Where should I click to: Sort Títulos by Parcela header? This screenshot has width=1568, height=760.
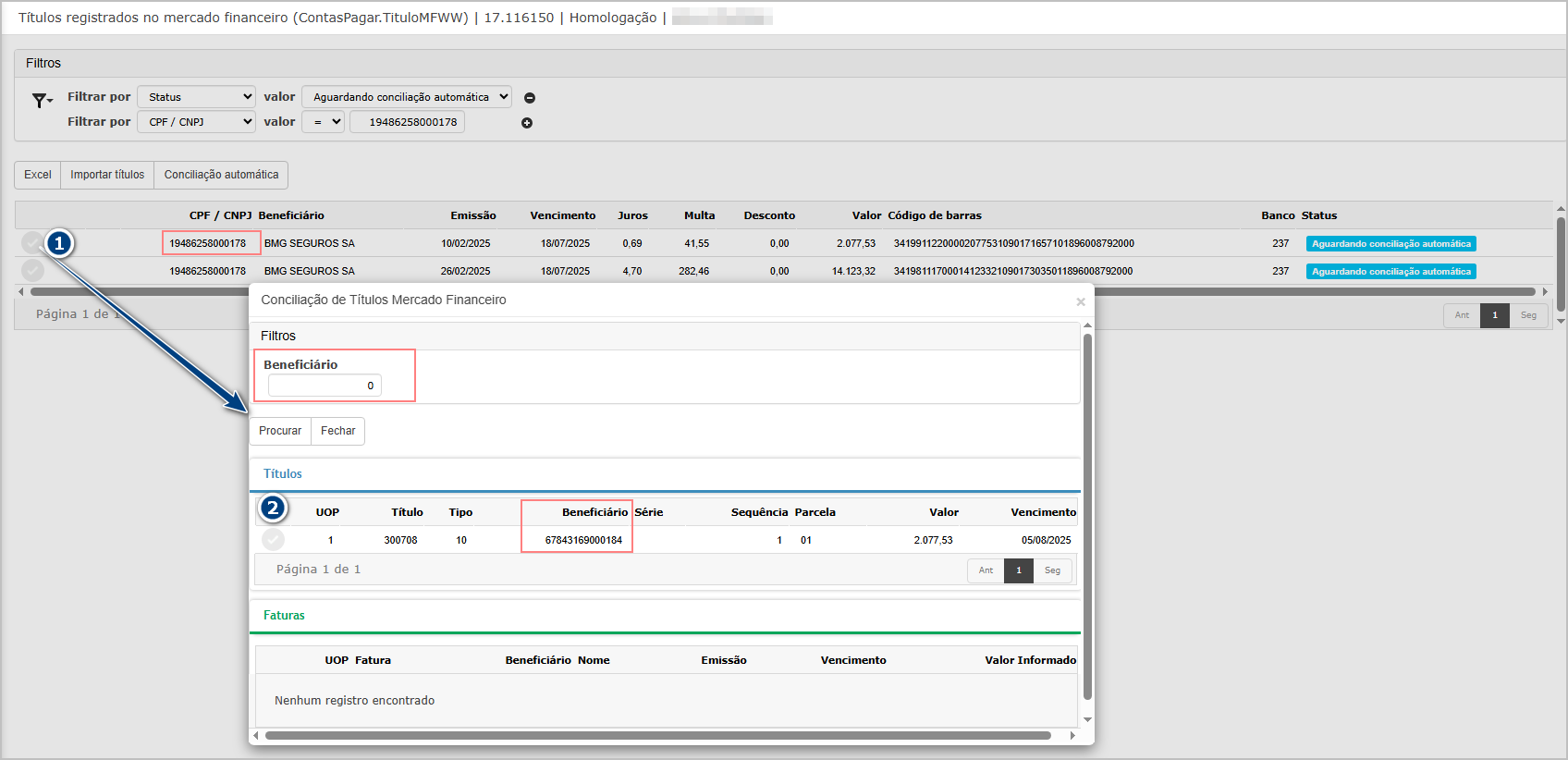click(815, 512)
